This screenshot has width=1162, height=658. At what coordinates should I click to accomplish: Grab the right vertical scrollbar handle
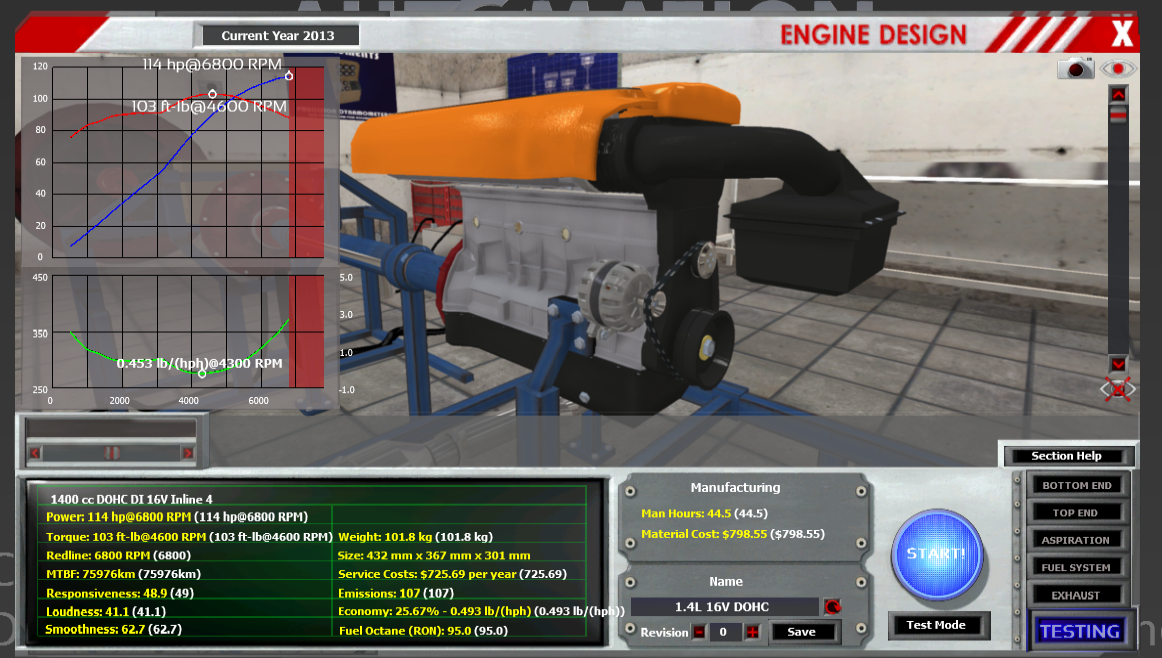pos(1118,115)
